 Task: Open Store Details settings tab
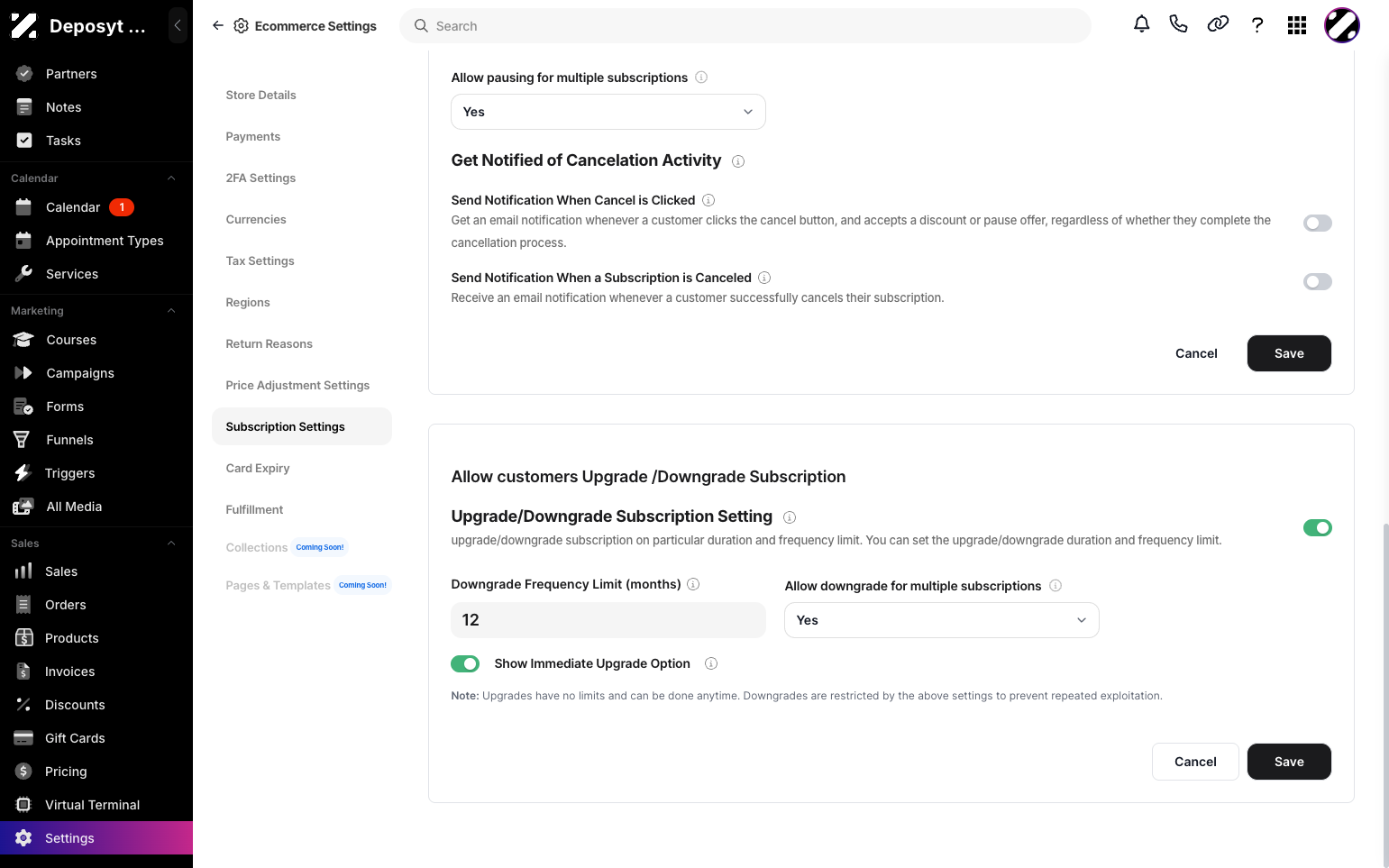click(260, 95)
